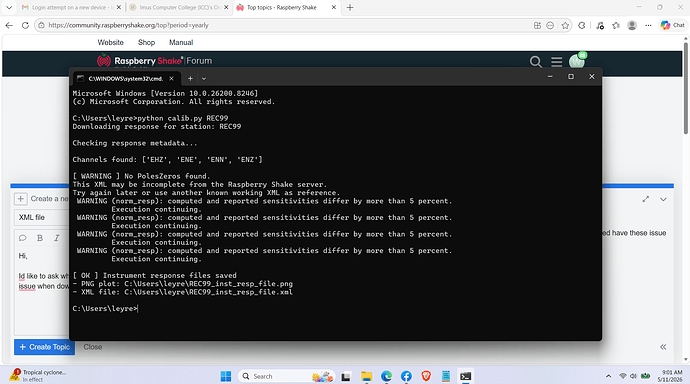Switch to the Imus Computer College tab
Viewport: 690px width, 384px height.
180,7
